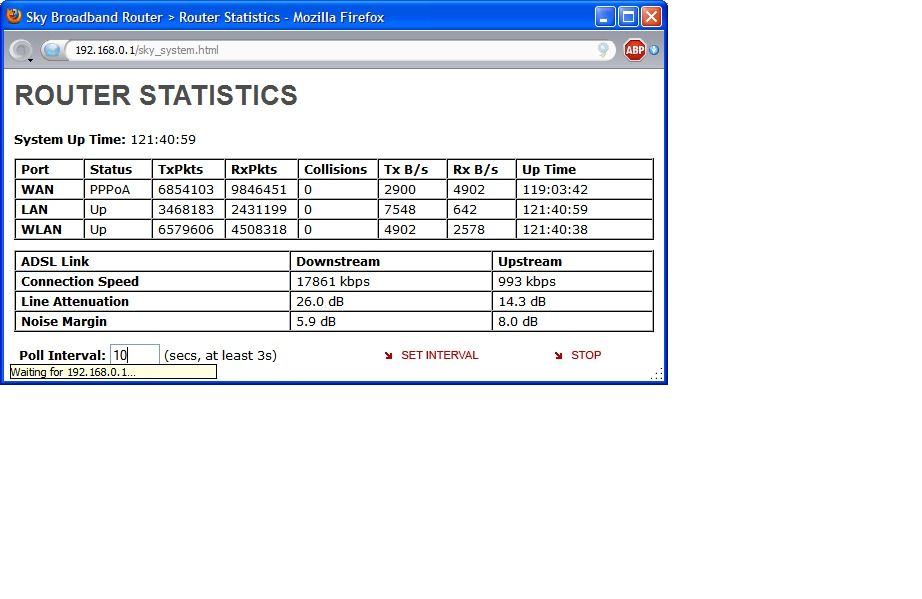Minimize the Firefox window

[x=605, y=17]
